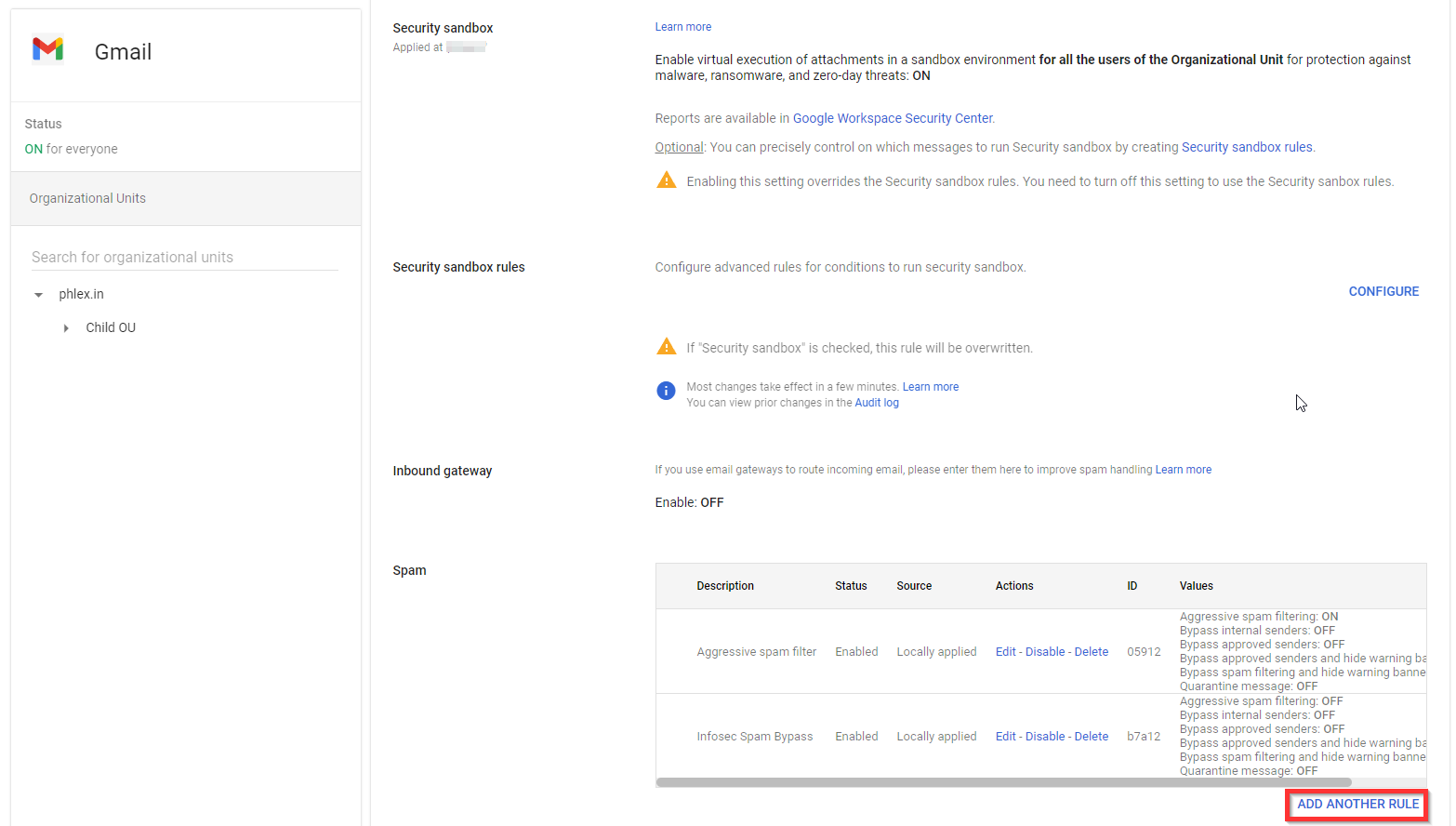Click the Security sandbox rules link
1456x826 pixels.
(1246, 147)
